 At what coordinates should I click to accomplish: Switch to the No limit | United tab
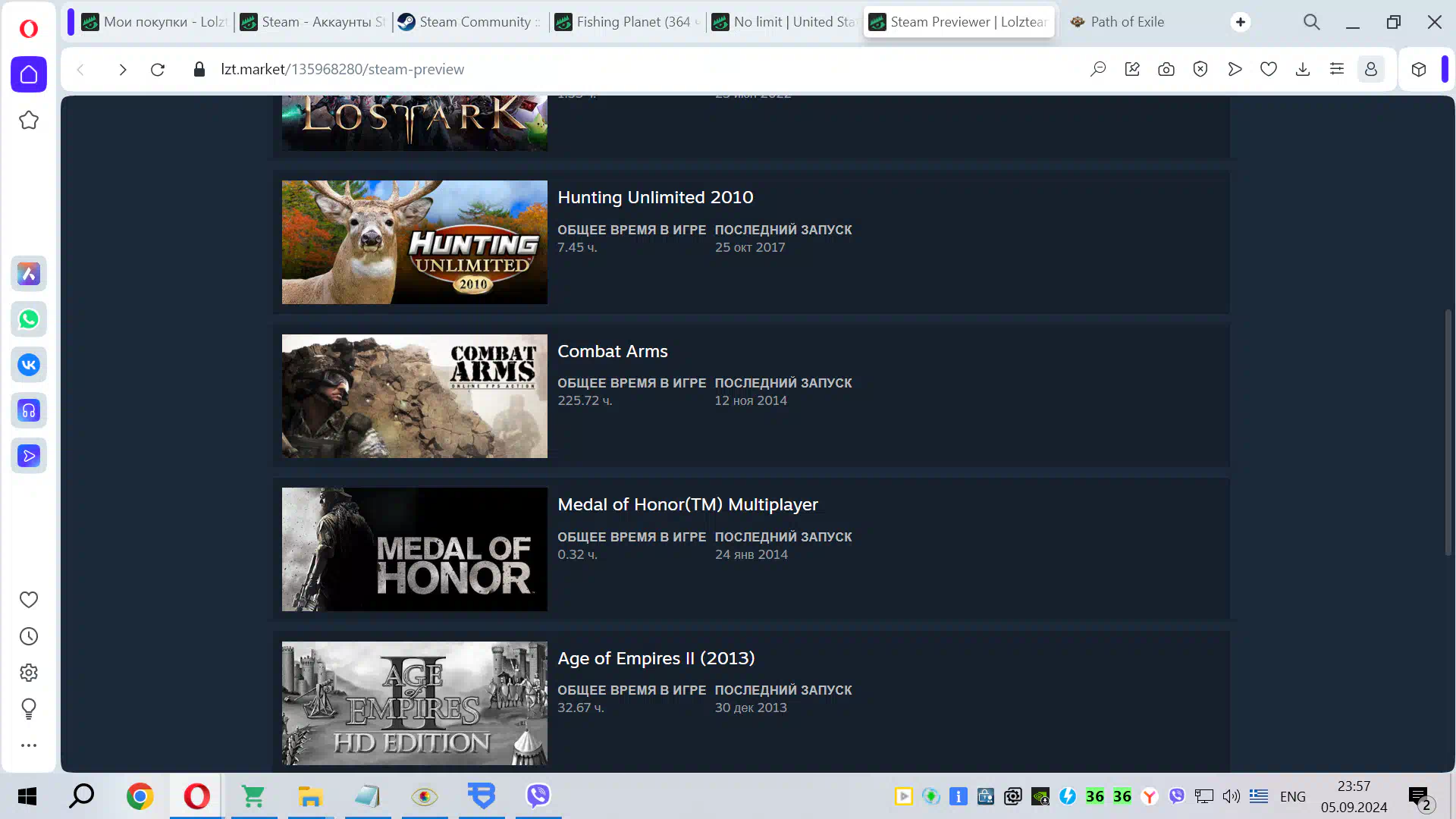click(x=785, y=22)
